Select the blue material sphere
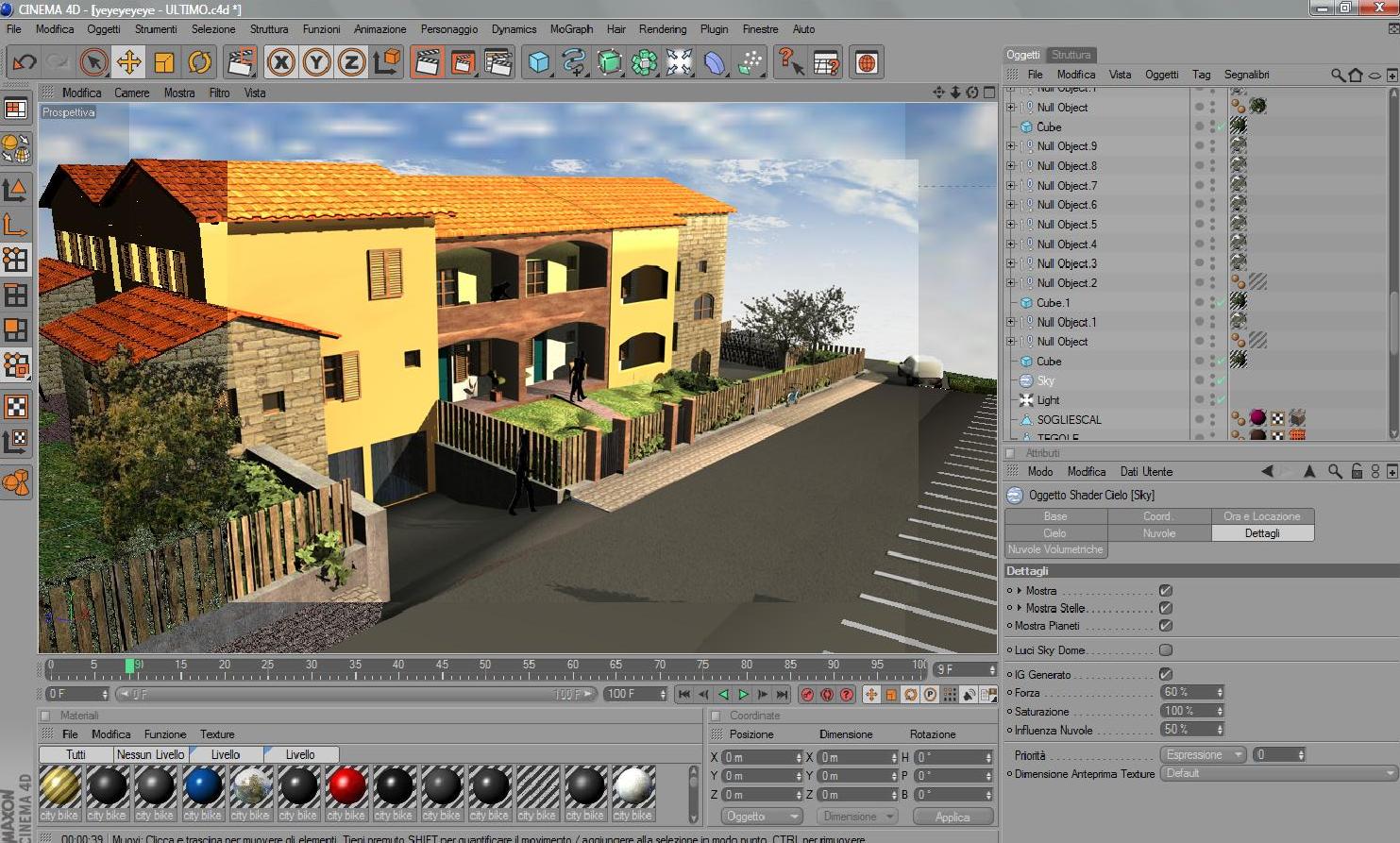 (x=202, y=785)
